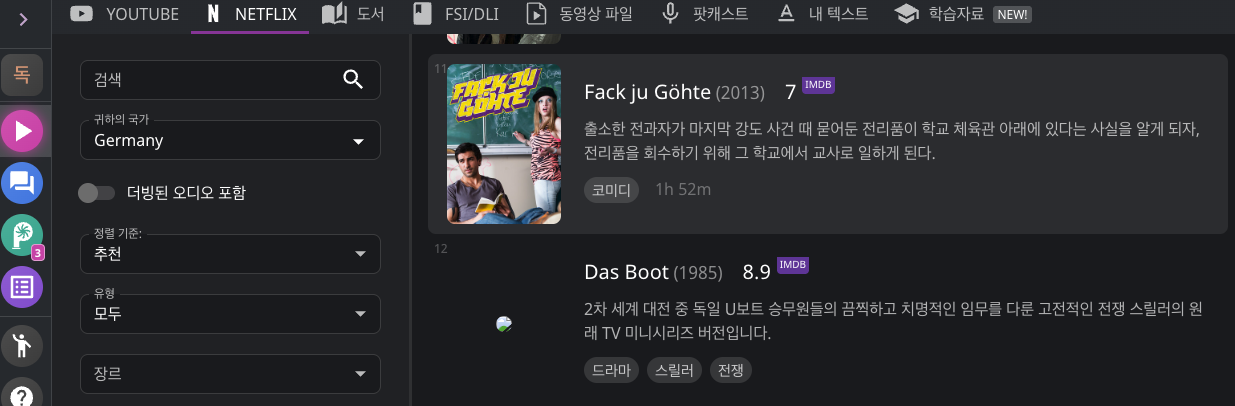1235x406 pixels.
Task: Open the green palm tree icon
Action: 22,235
